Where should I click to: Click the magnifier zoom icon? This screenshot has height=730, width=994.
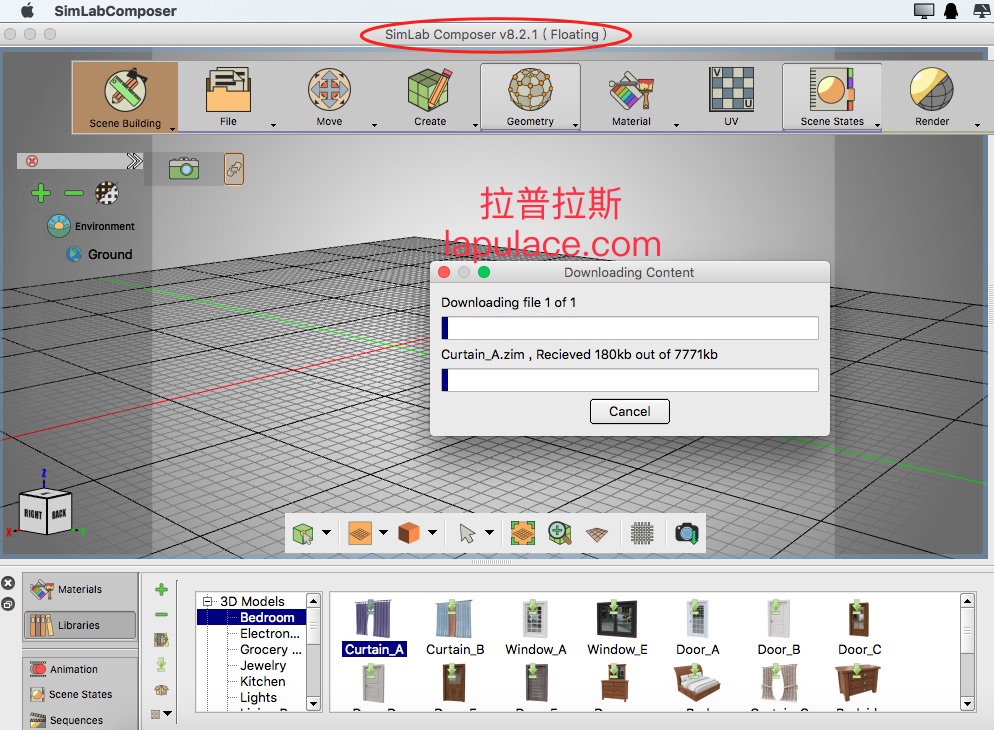(x=560, y=534)
